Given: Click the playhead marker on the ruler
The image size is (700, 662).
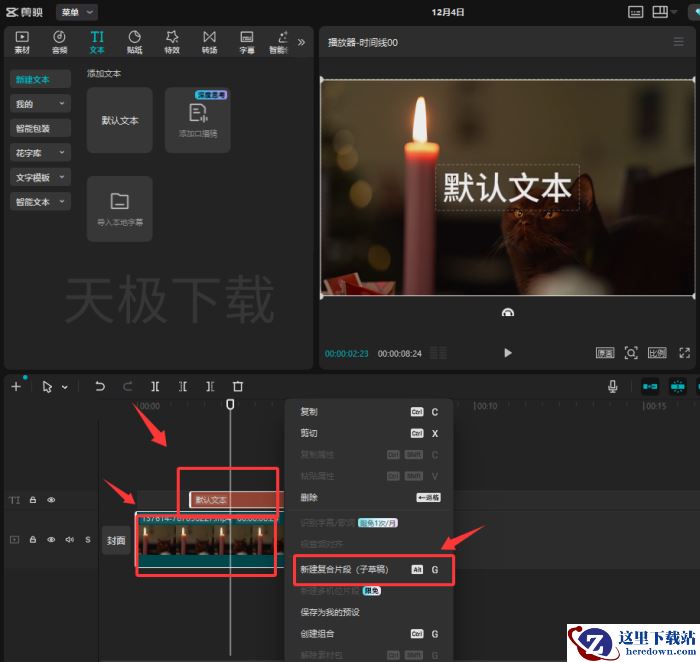Looking at the screenshot, I should pos(230,404).
